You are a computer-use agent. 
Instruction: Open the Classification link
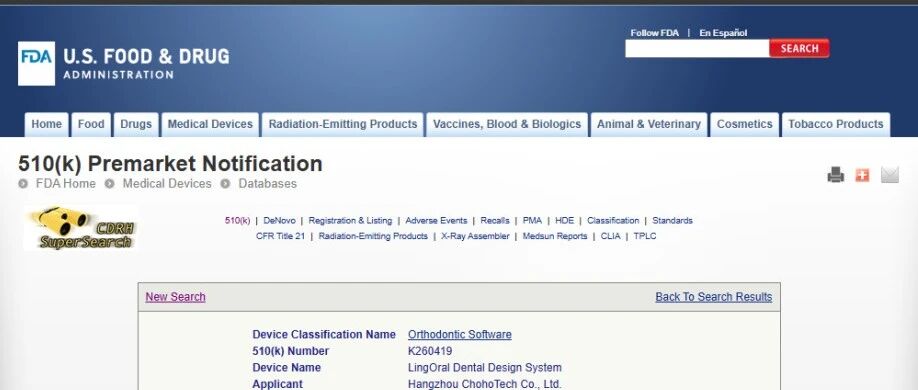[613, 221]
